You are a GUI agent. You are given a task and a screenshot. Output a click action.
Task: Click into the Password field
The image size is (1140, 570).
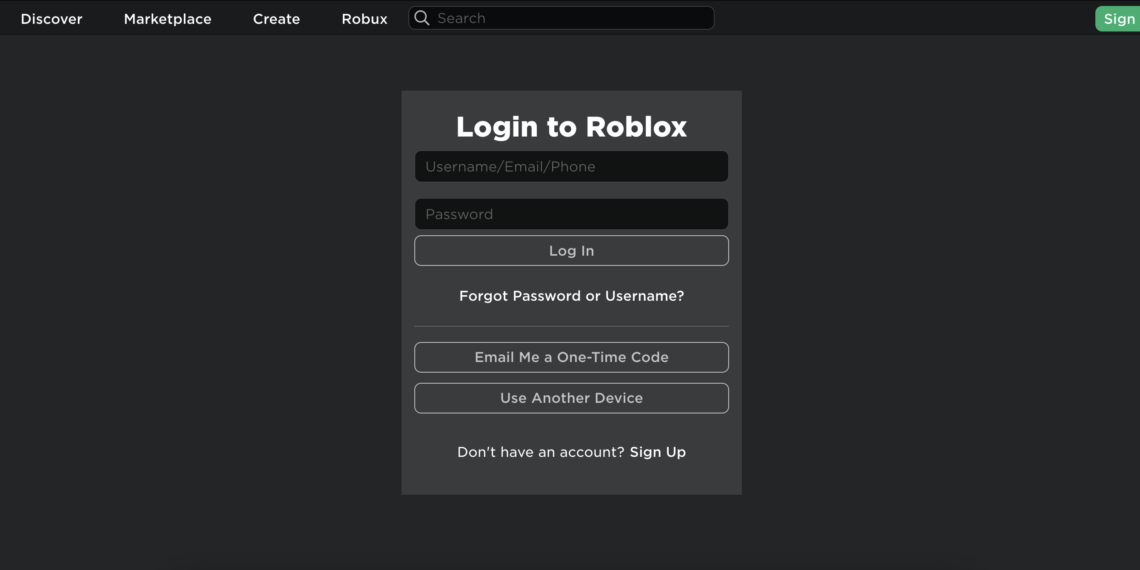coord(571,214)
